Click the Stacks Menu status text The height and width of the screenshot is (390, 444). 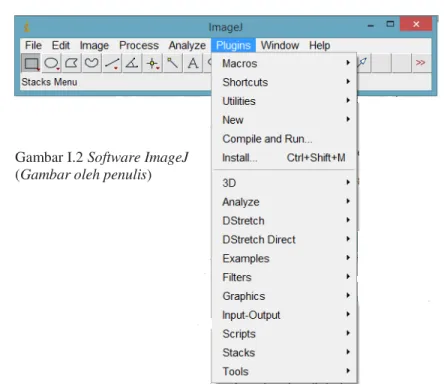(x=49, y=82)
